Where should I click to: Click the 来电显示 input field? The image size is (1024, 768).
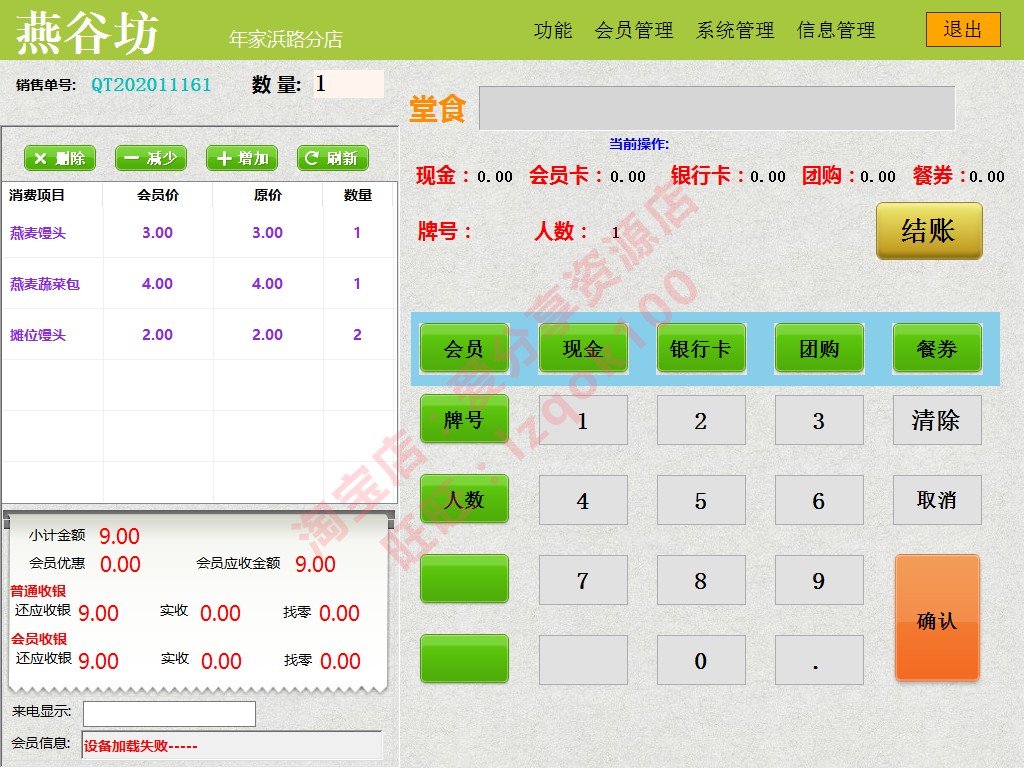(x=169, y=714)
